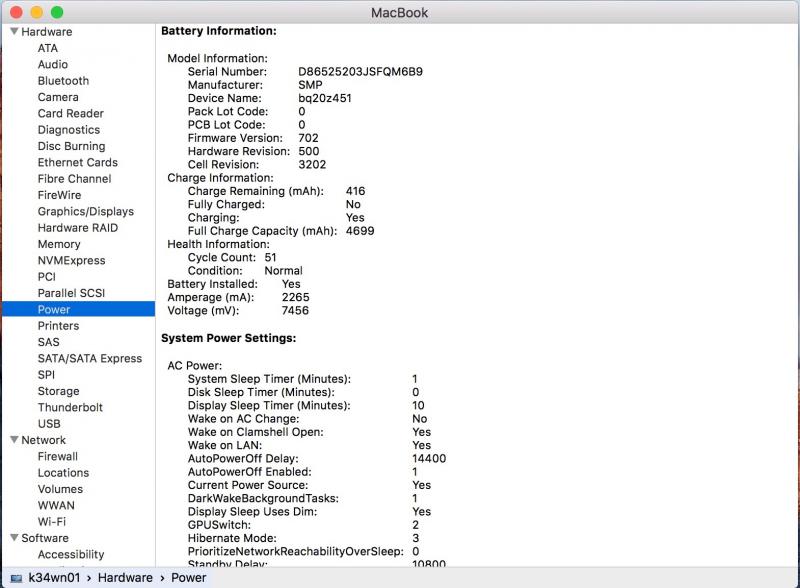Open the Bluetooth hardware entry
The width and height of the screenshot is (800, 588).
[x=63, y=81]
